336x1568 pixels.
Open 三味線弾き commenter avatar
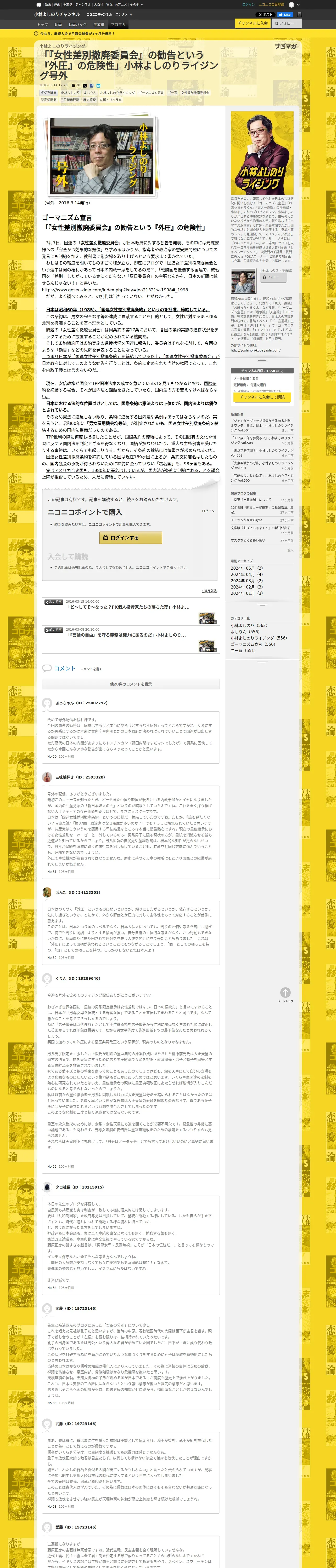[x=47, y=777]
